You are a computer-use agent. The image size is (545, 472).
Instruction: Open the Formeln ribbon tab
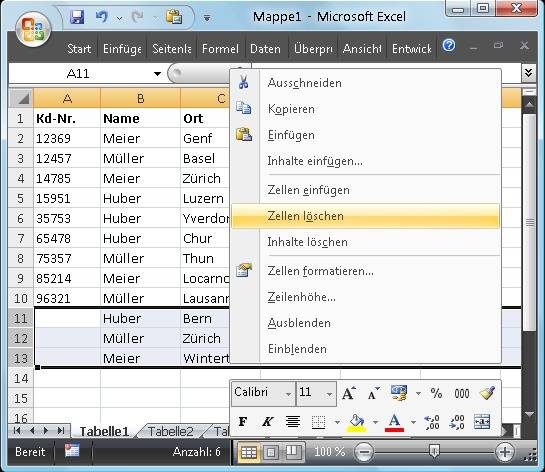(x=220, y=49)
